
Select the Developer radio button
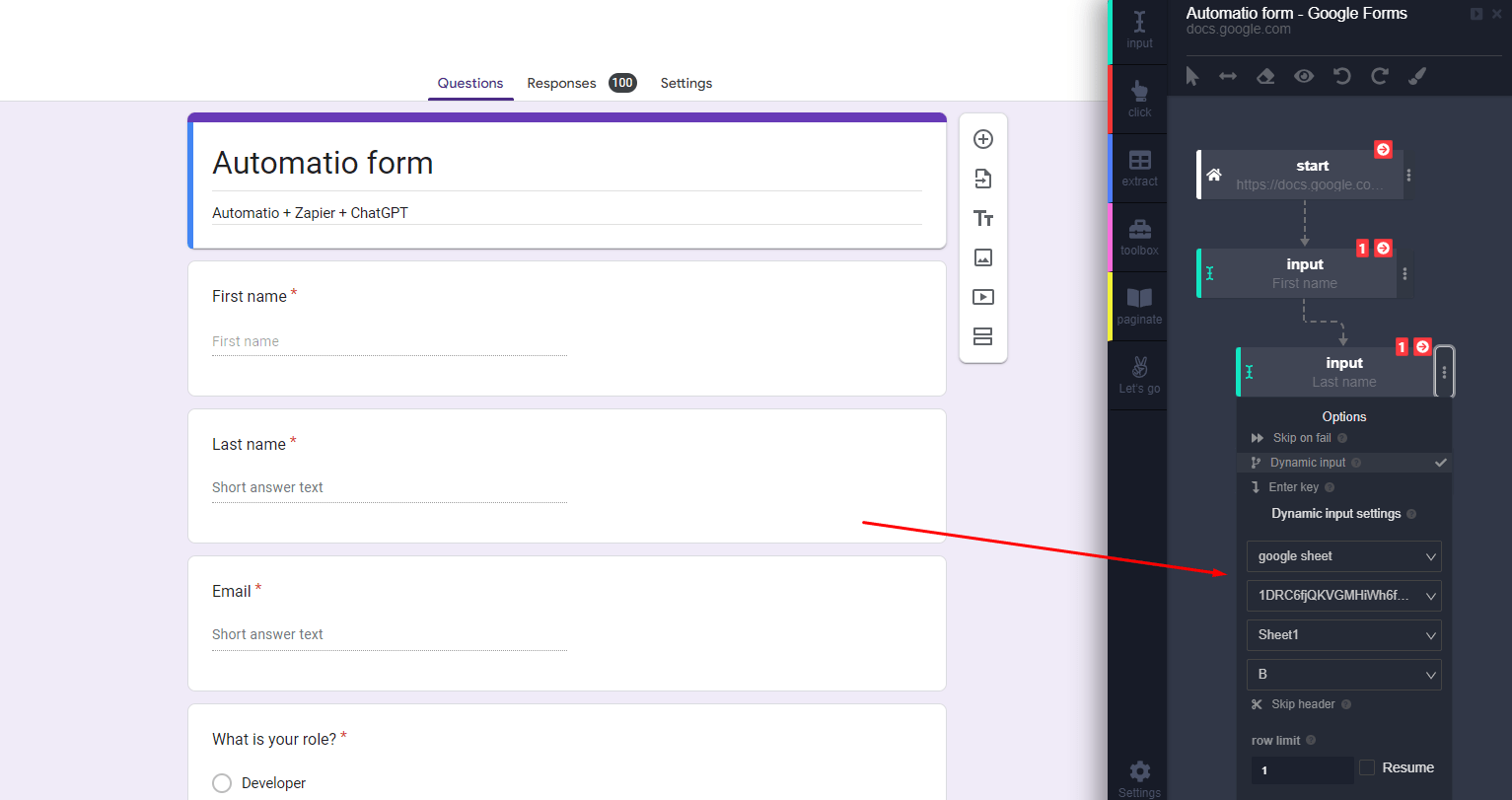pyautogui.click(x=221, y=782)
